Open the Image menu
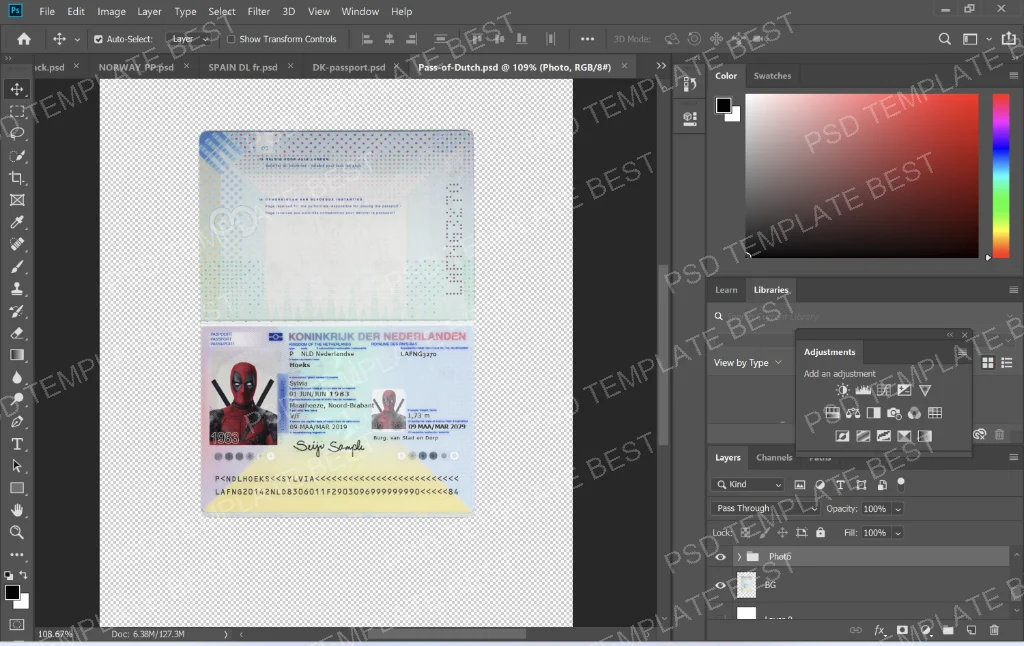1024x646 pixels. tap(111, 11)
